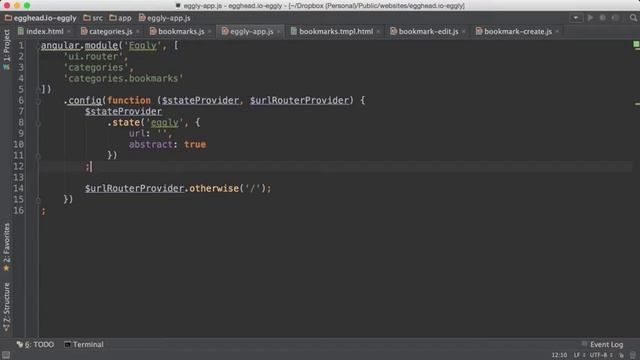Open the Terminal tool window
The height and width of the screenshot is (360, 640).
[84, 344]
